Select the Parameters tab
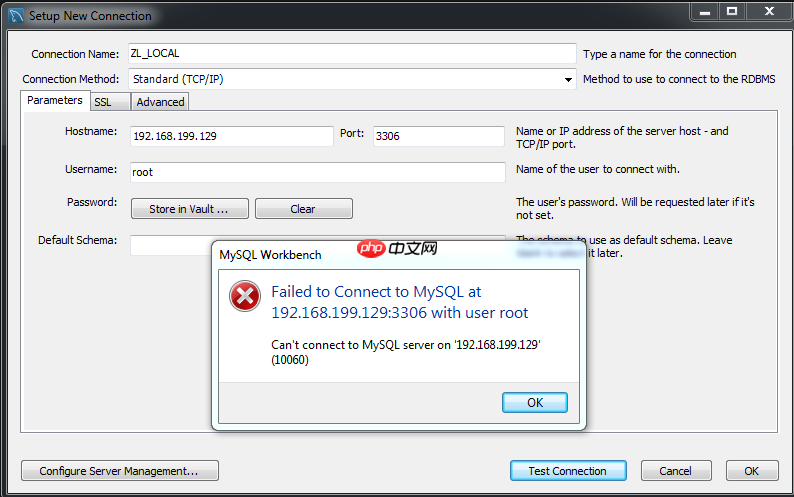Screen dimensions: 794x497 click(55, 100)
